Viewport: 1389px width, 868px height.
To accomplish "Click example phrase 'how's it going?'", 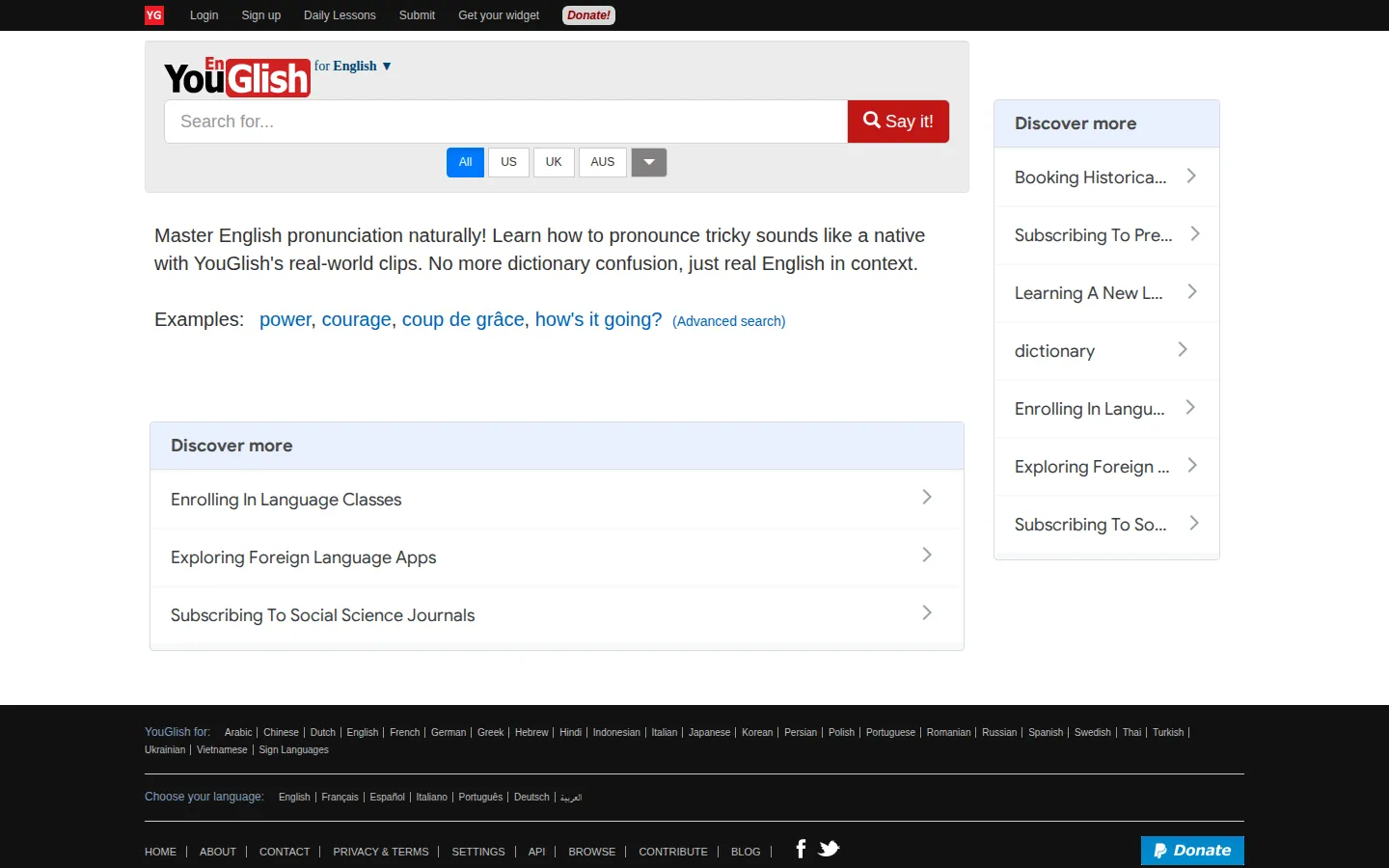I will tap(599, 319).
